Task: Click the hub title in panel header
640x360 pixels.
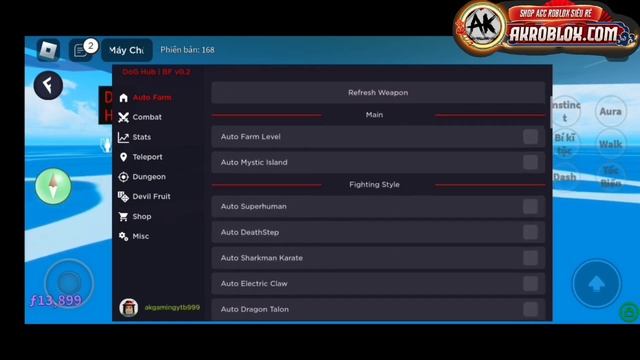Action: point(156,72)
